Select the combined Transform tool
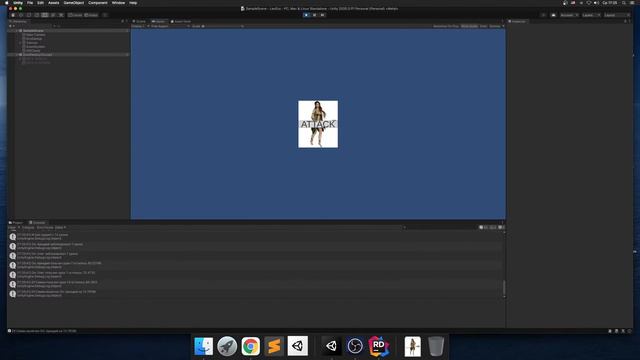Image resolution: width=640 pixels, height=360 pixels. tap(53, 15)
